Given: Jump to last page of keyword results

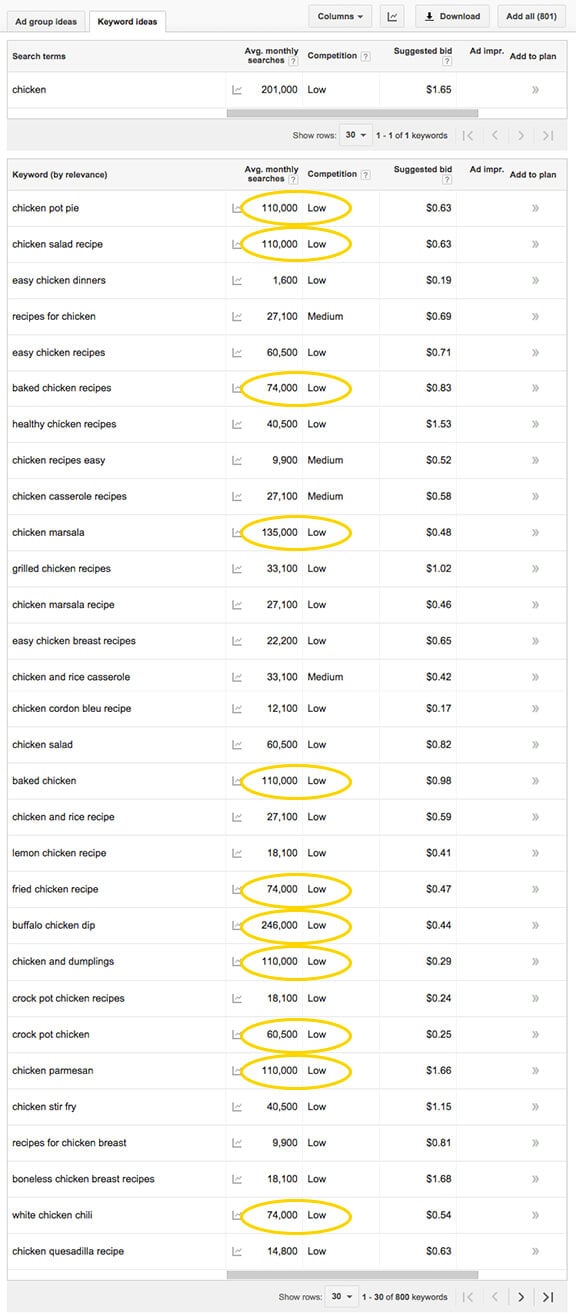Looking at the screenshot, I should point(548,1296).
